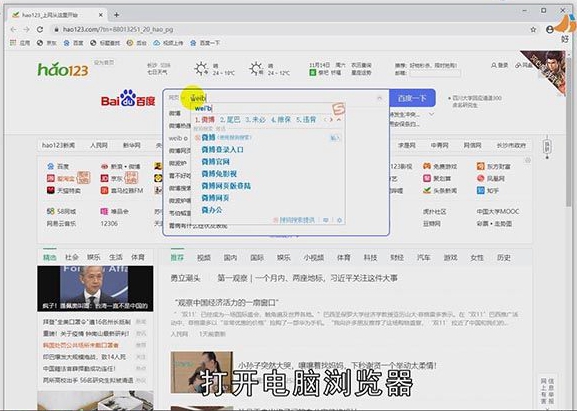Bookmark this page with the star icon
The width and height of the screenshot is (577, 411).
tap(533, 29)
